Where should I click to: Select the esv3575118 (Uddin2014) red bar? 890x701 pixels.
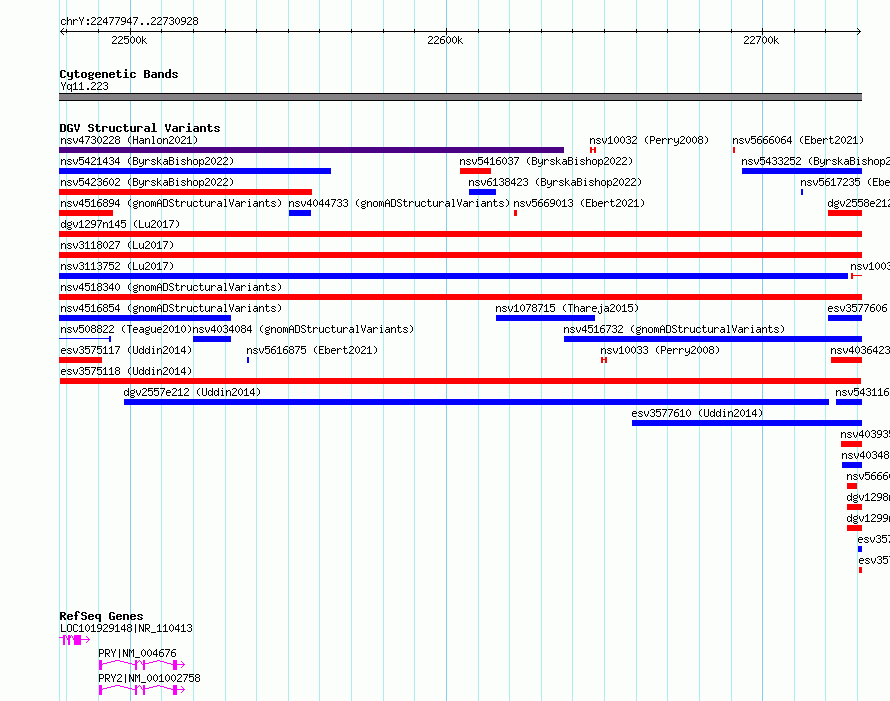click(460, 381)
